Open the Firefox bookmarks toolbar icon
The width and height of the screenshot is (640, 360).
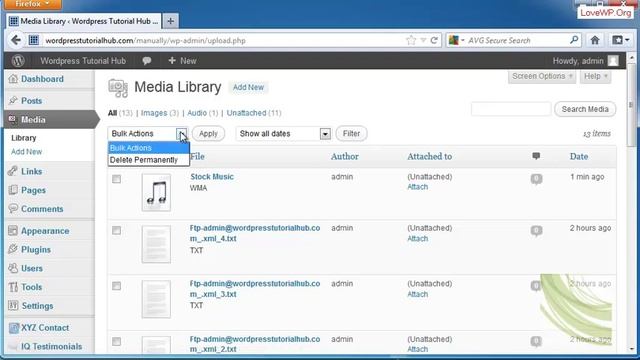point(620,40)
